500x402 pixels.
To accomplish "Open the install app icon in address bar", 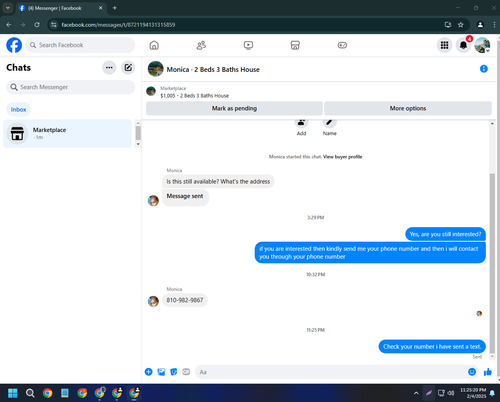I will pyautogui.click(x=448, y=25).
